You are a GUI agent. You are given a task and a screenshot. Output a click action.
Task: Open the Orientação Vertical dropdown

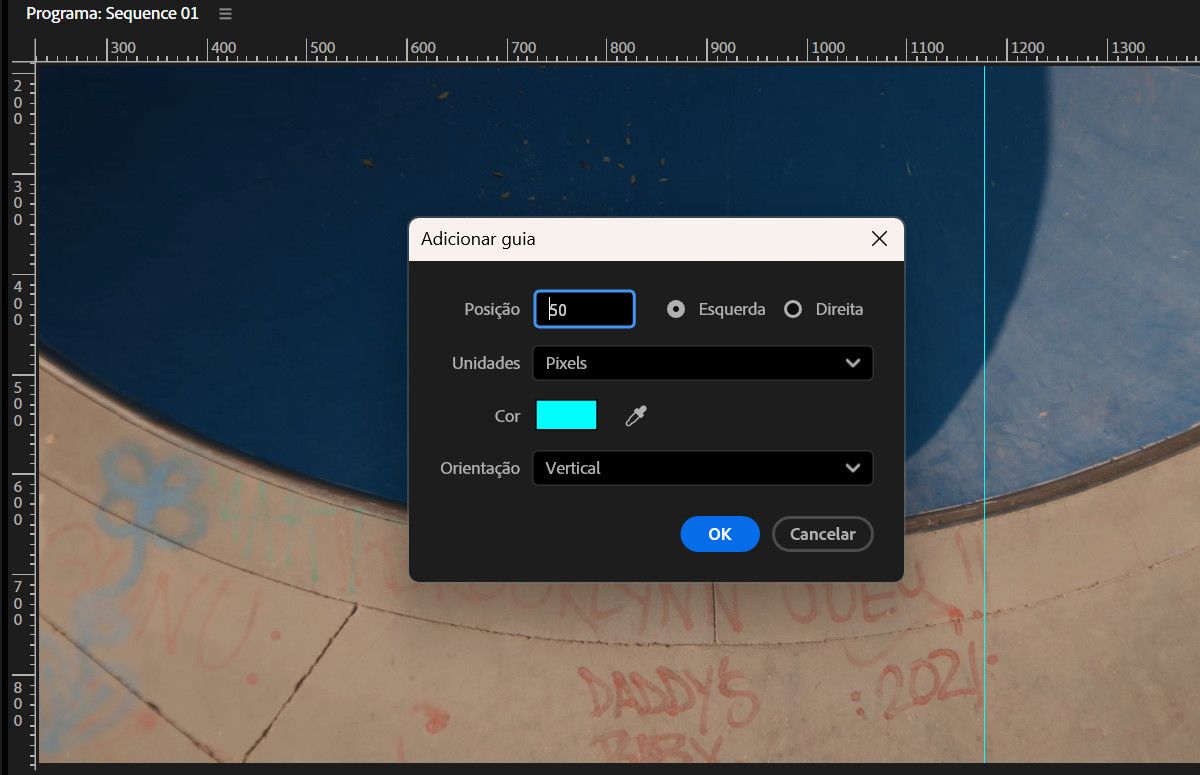[x=703, y=468]
